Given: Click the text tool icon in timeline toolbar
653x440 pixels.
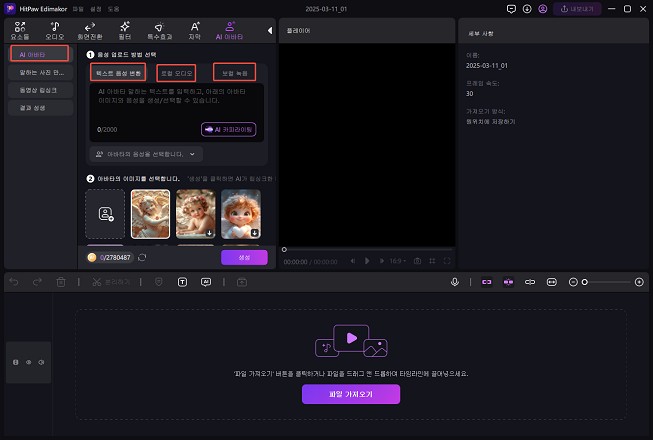Looking at the screenshot, I should point(182,282).
